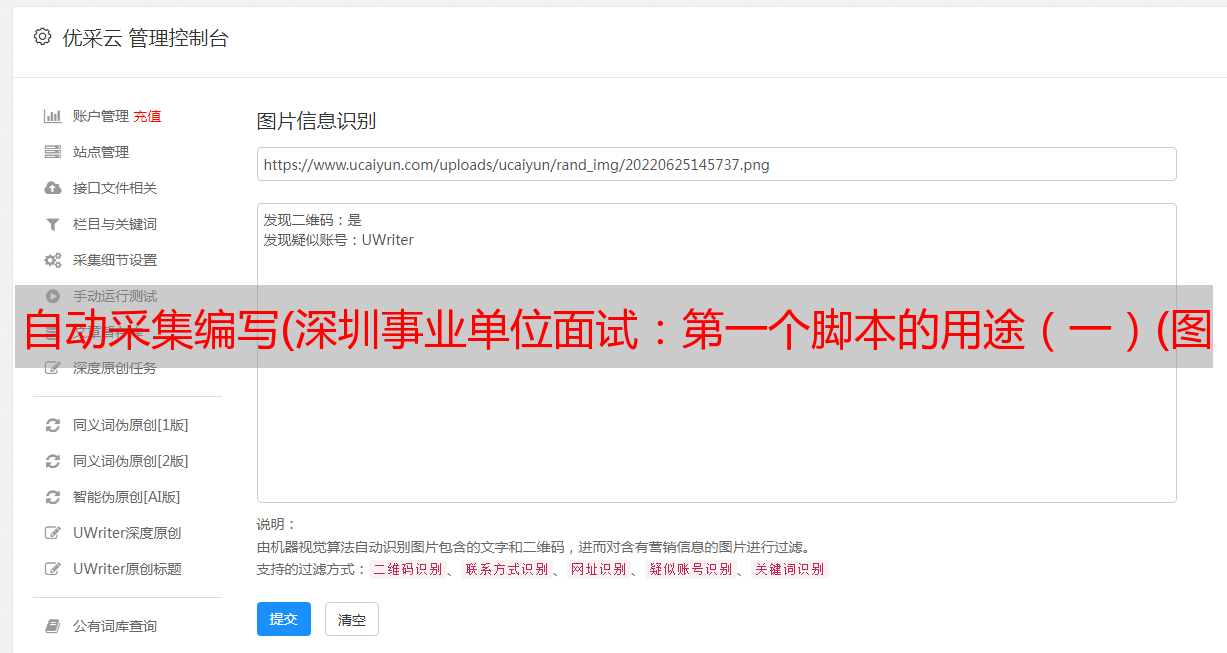The image size is (1227, 653).
Task: Click the red 充值 link
Action: 147,116
